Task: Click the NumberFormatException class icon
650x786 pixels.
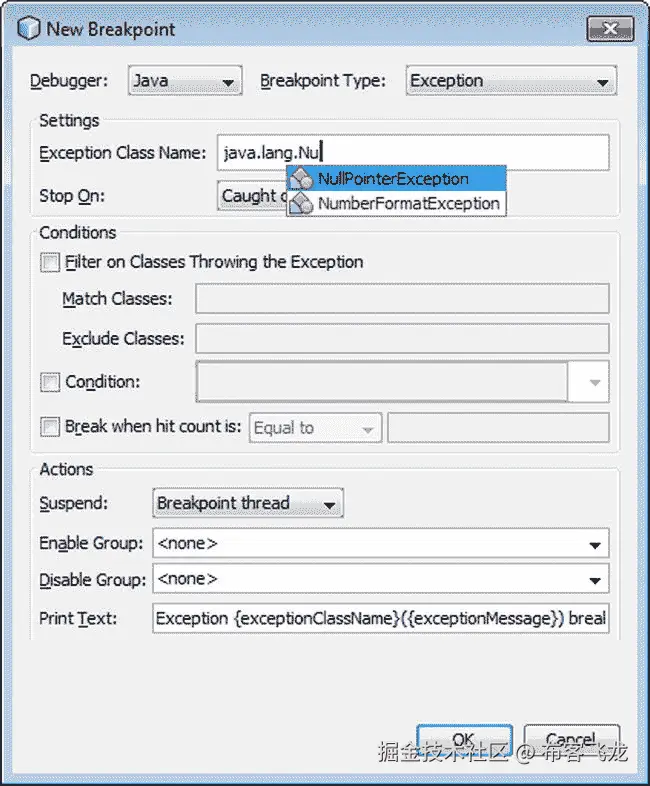Action: click(x=302, y=203)
